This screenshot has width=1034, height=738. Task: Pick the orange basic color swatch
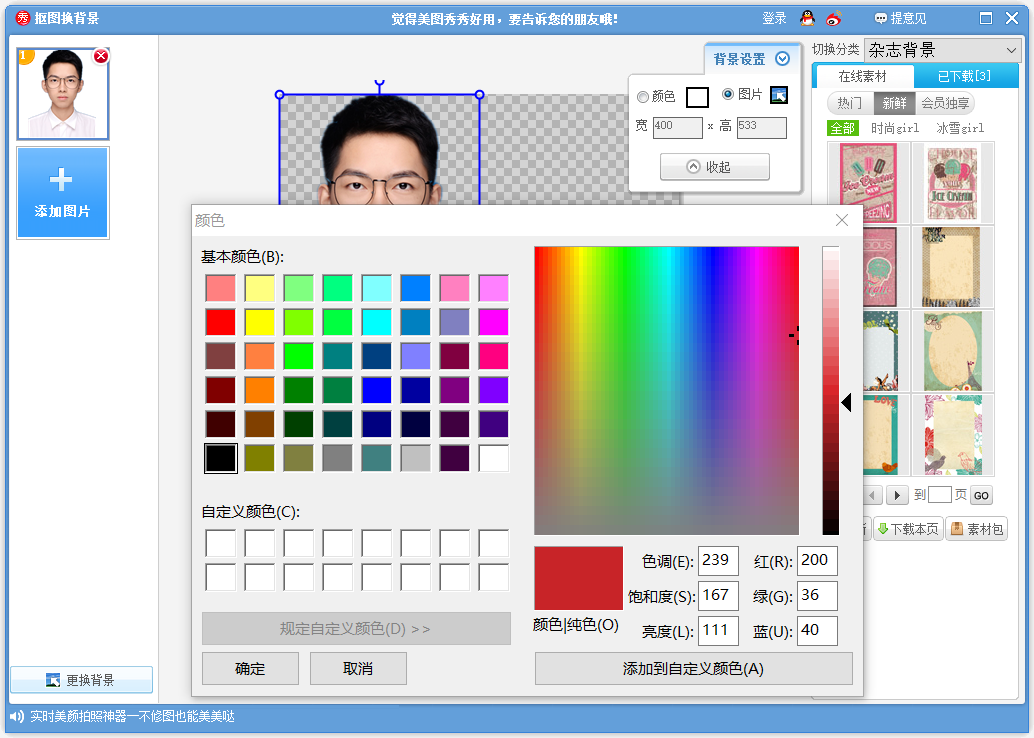pyautogui.click(x=259, y=390)
